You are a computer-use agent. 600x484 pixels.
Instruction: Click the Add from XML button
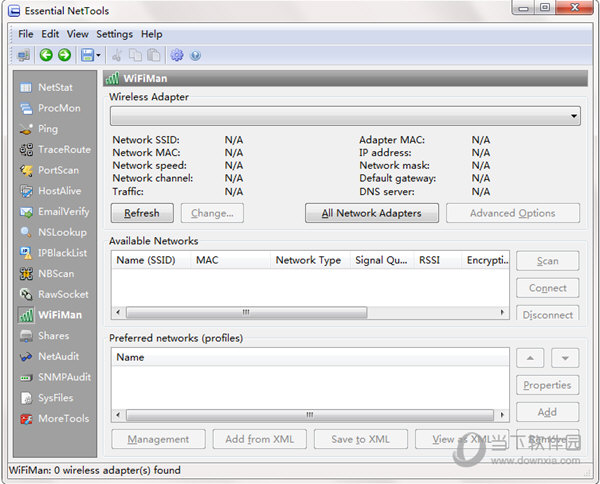click(x=260, y=439)
